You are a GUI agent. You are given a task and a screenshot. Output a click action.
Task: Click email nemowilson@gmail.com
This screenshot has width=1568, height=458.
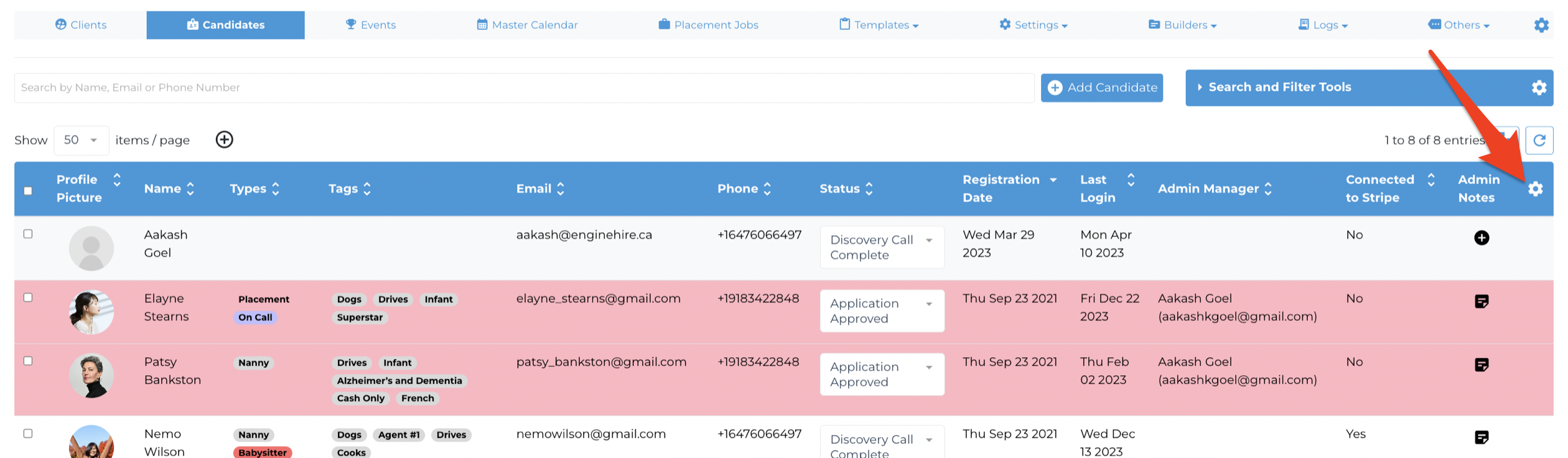tap(590, 434)
